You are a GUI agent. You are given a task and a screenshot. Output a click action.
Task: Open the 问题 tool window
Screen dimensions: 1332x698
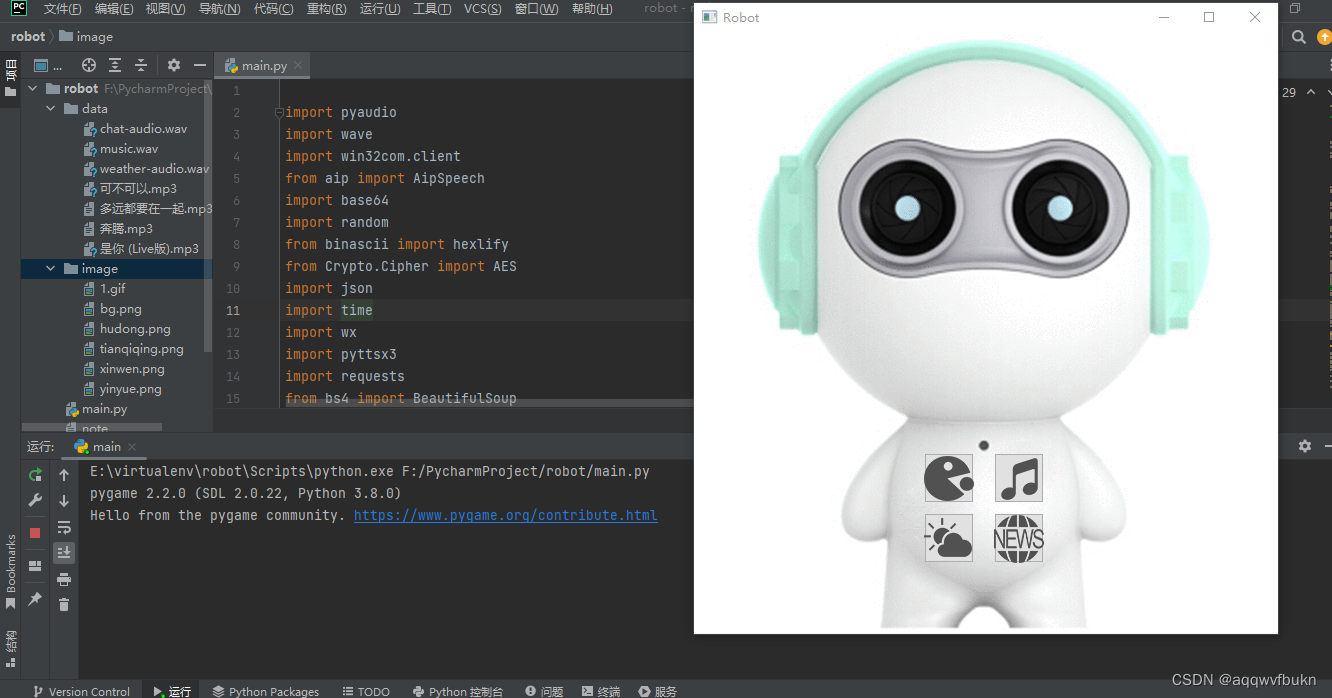pyautogui.click(x=543, y=691)
